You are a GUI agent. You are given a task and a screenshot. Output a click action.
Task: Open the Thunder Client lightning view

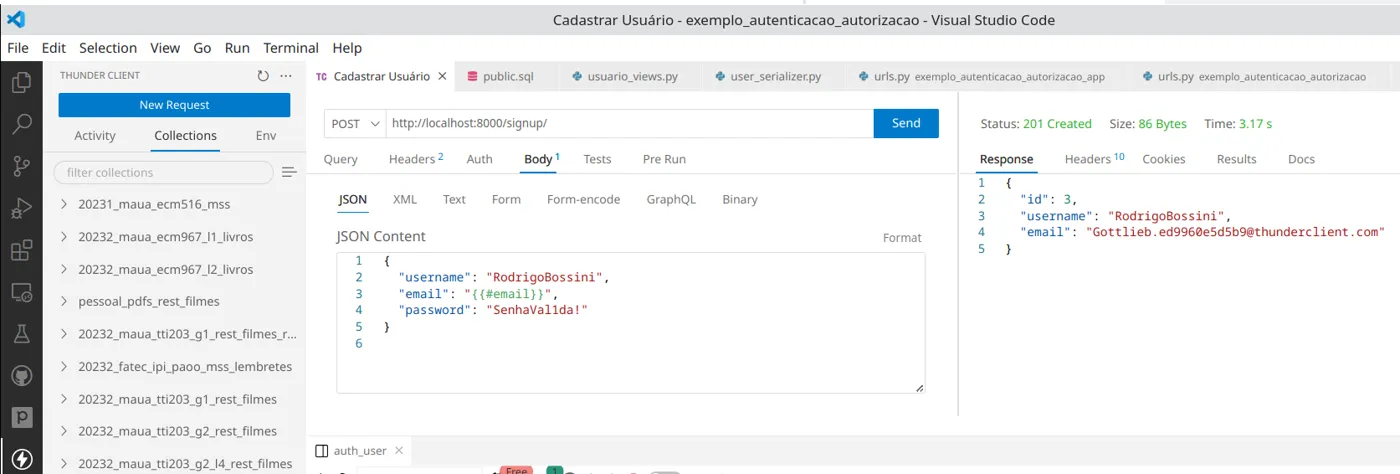click(21, 459)
